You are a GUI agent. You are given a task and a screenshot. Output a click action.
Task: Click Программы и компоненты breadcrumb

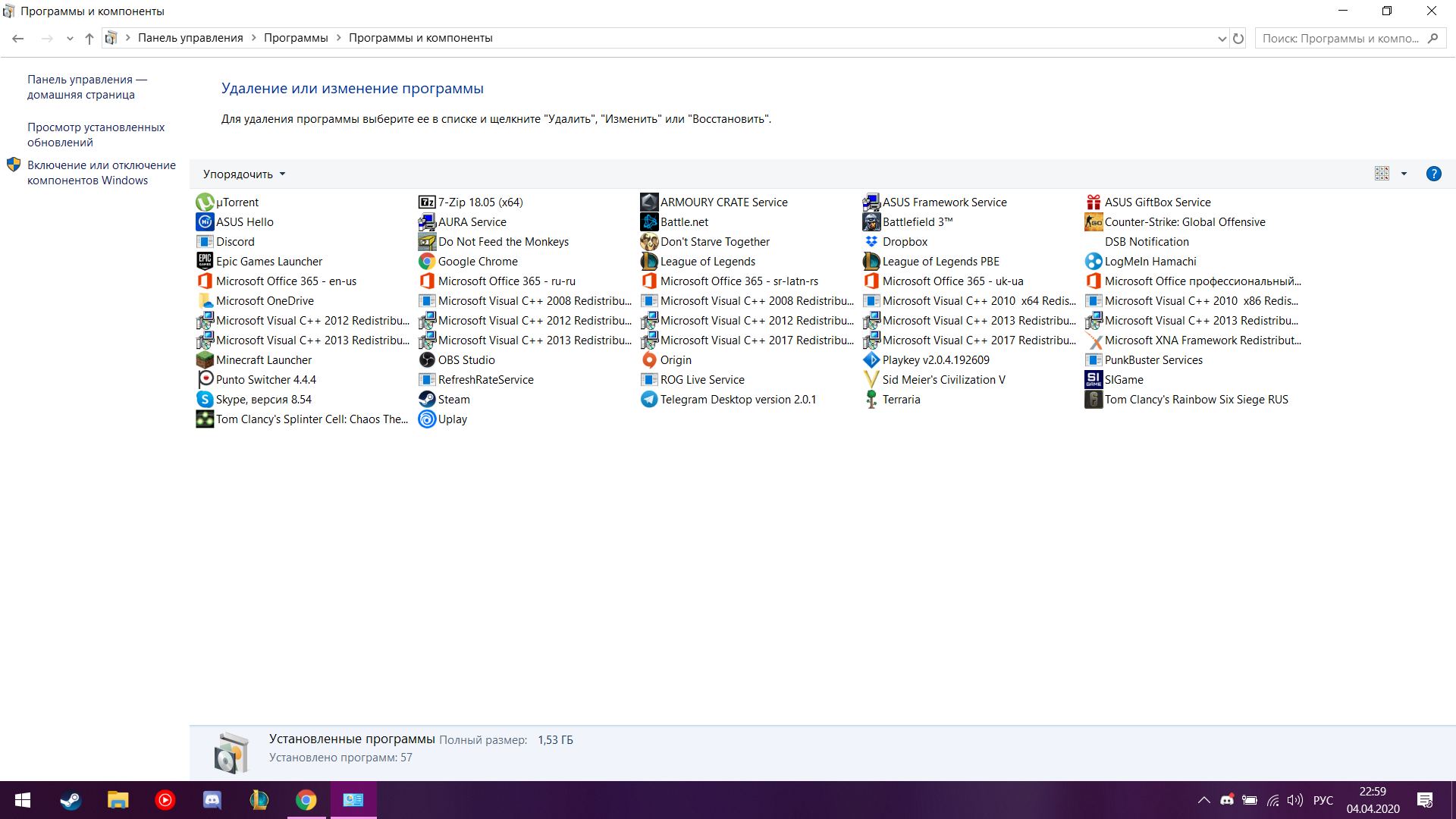(x=420, y=38)
